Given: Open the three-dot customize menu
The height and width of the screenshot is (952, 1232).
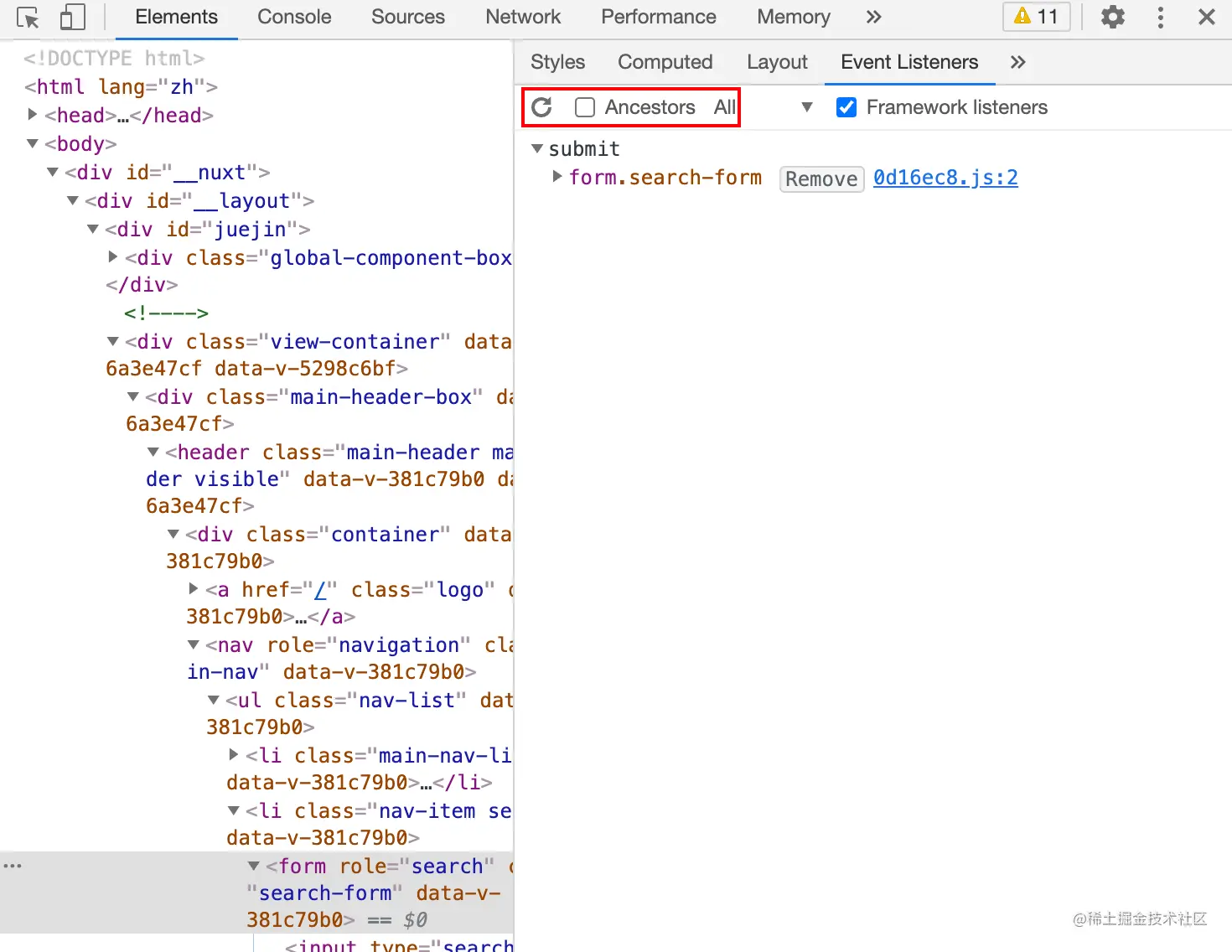Looking at the screenshot, I should click(x=1160, y=17).
